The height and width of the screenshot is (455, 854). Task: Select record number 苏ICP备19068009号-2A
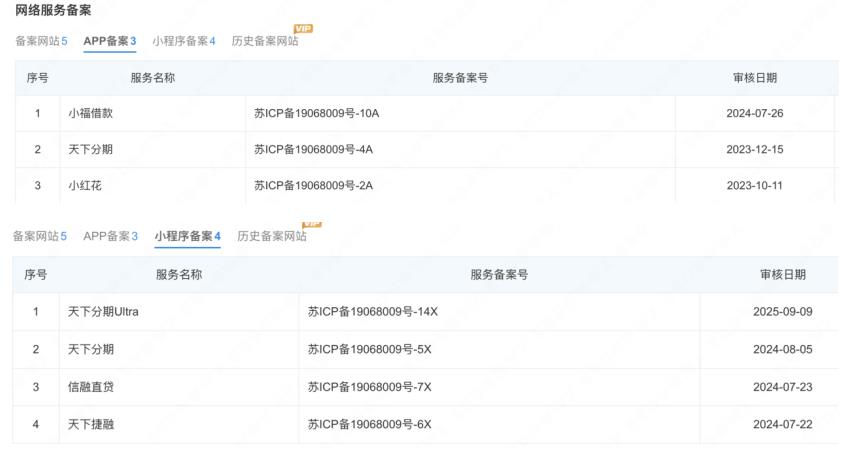click(313, 185)
